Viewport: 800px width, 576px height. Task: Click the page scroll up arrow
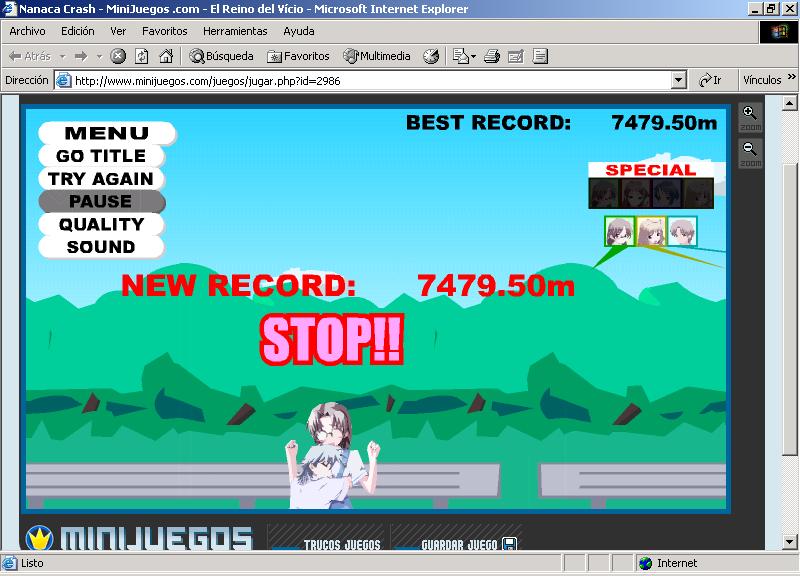789,103
